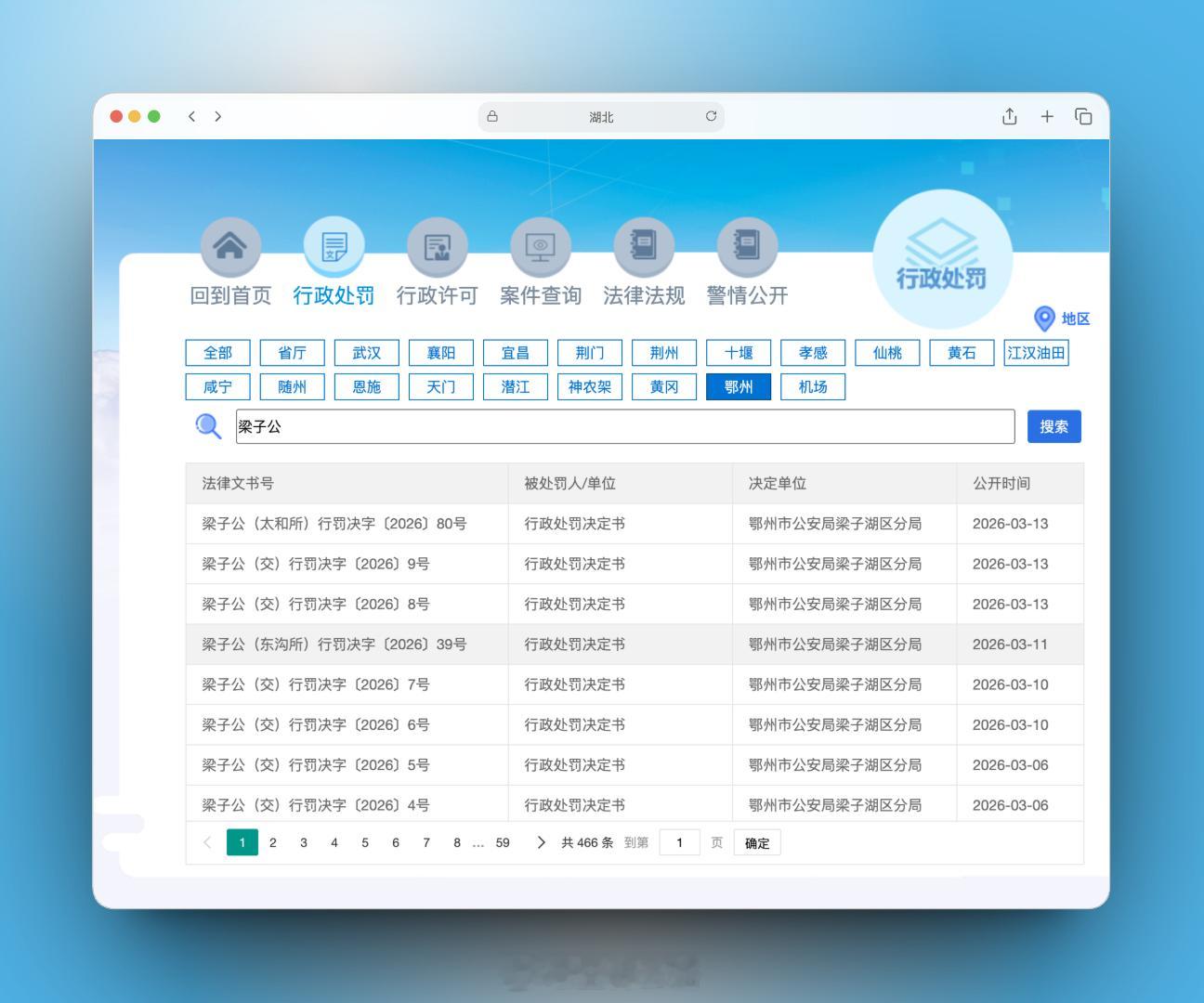Click the 警情公开 notebook icon
Image resolution: width=1204 pixels, height=1003 pixels.
click(x=747, y=247)
